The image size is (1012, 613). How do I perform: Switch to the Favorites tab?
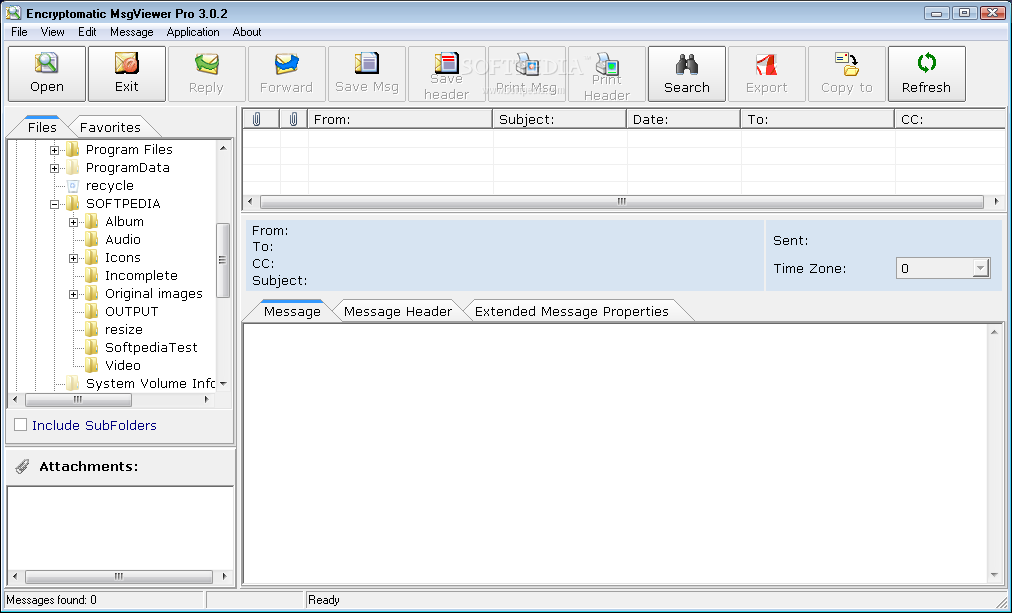pos(110,127)
